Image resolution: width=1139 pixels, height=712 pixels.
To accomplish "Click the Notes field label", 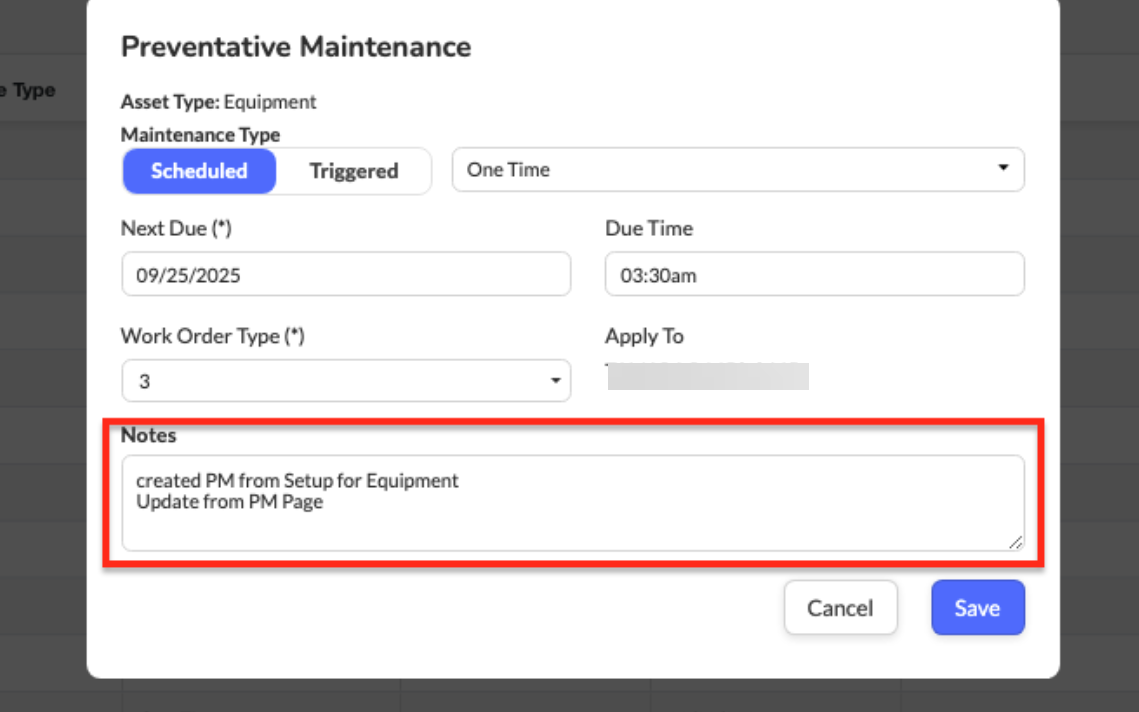I will coord(148,436).
